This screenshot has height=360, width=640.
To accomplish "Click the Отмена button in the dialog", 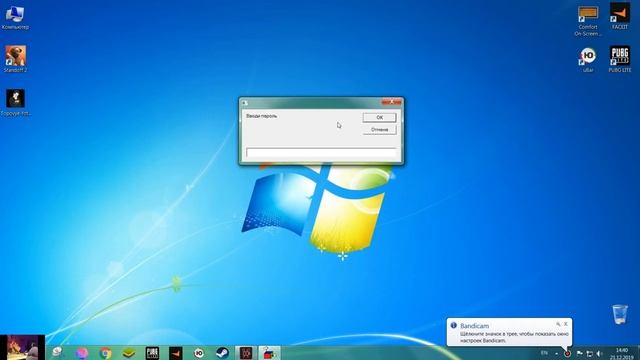I will 379,129.
